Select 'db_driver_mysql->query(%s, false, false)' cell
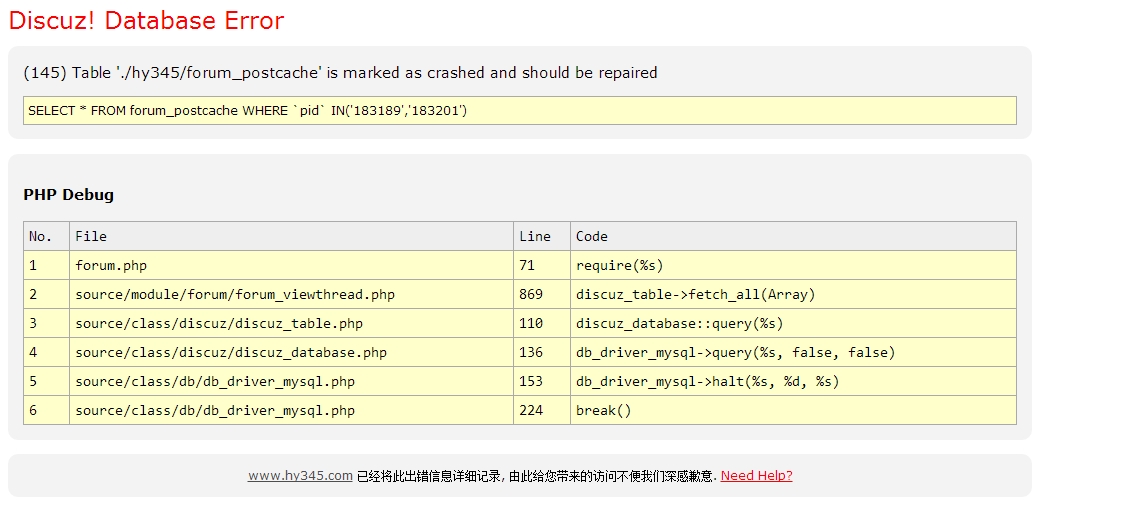 click(x=794, y=352)
